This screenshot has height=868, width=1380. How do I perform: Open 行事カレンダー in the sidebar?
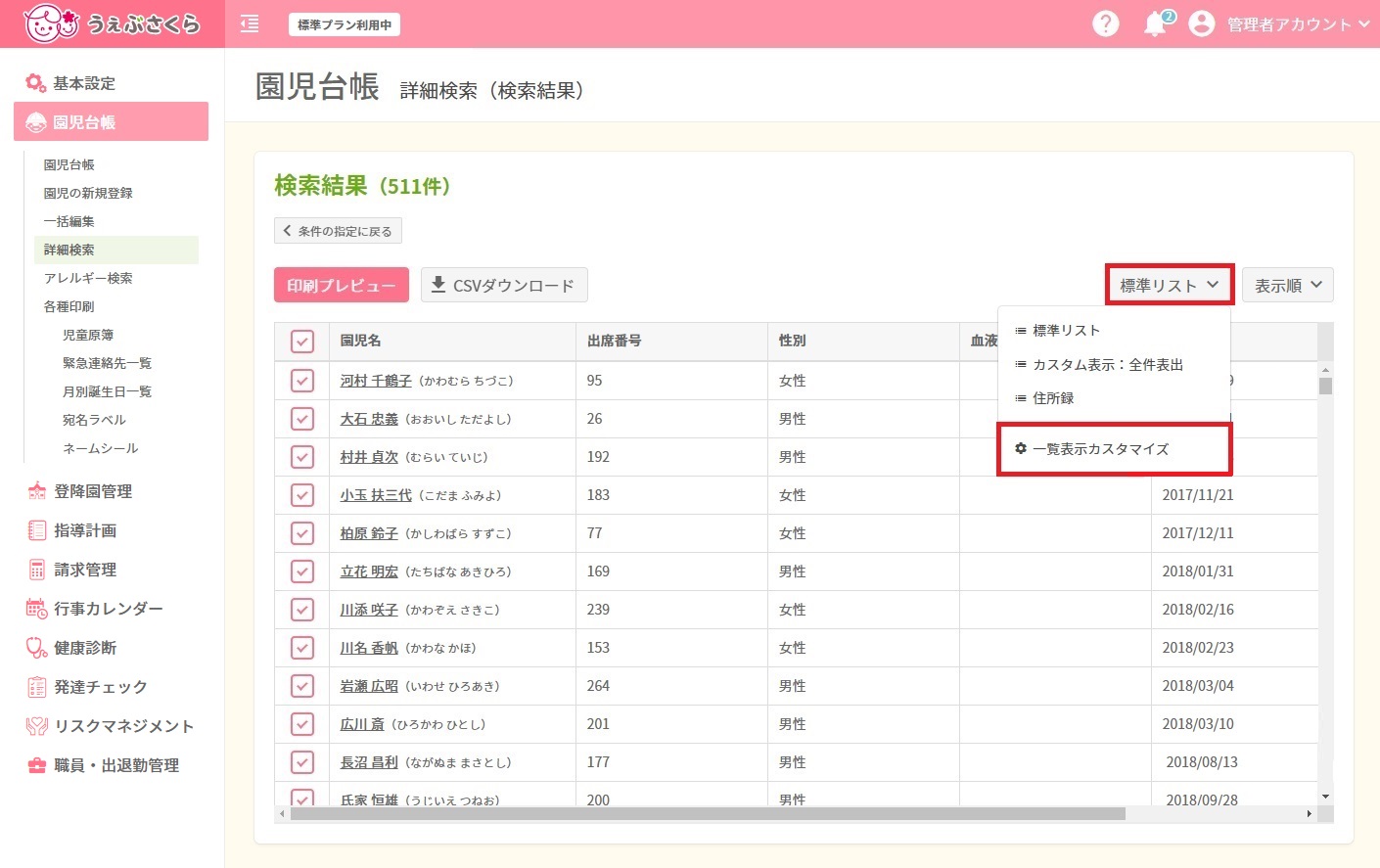[x=95, y=609]
